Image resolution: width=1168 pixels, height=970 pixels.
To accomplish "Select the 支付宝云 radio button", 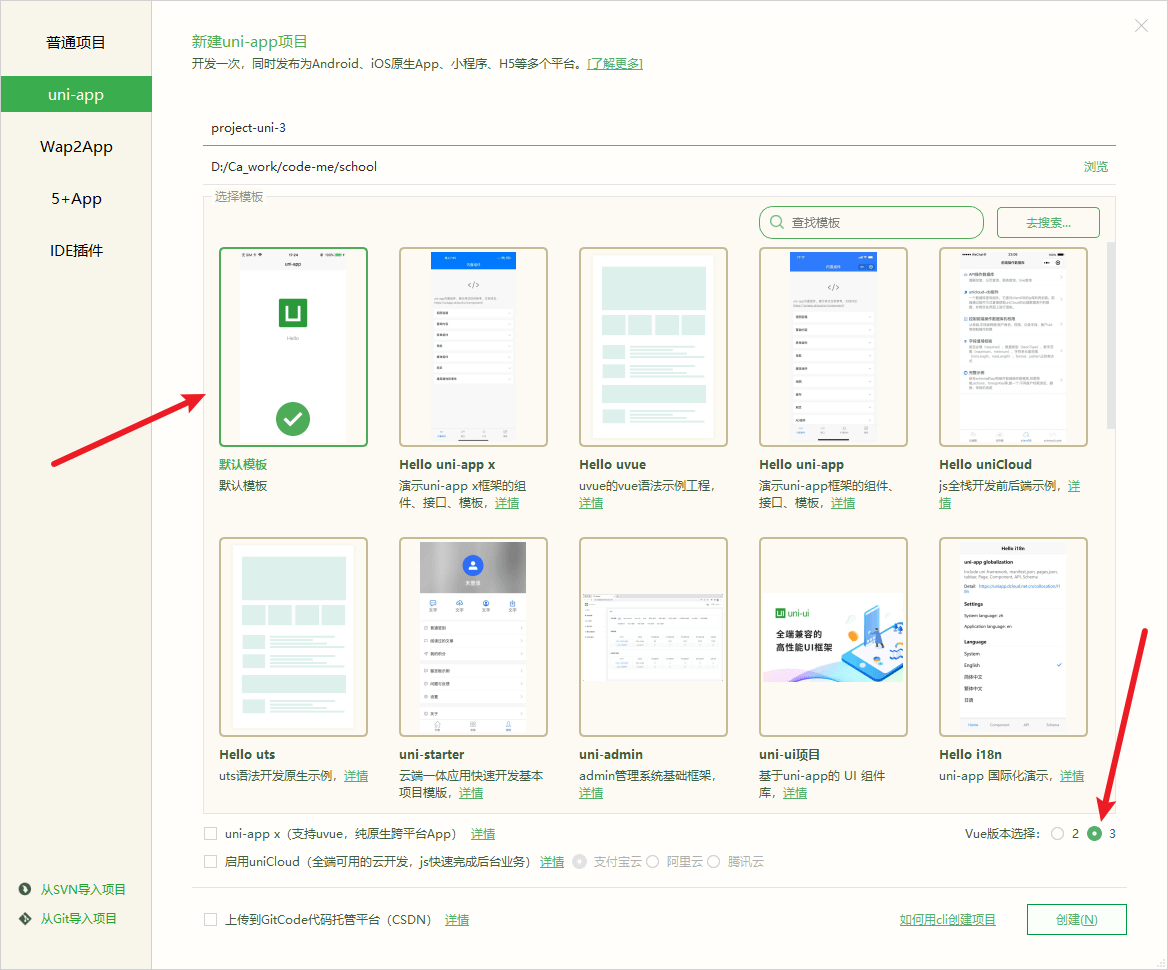I will [580, 861].
